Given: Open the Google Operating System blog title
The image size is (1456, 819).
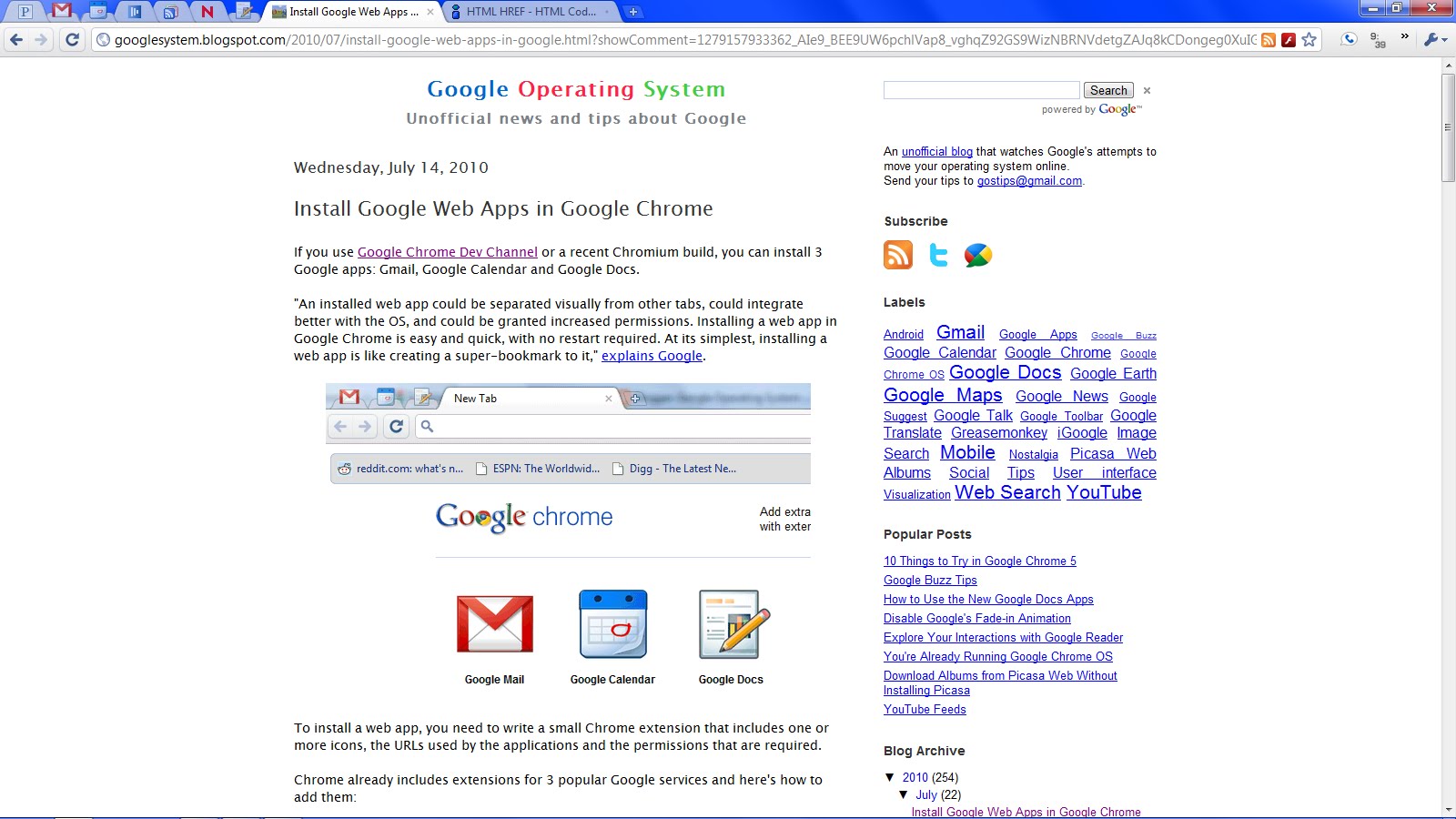Looking at the screenshot, I should pos(576,89).
